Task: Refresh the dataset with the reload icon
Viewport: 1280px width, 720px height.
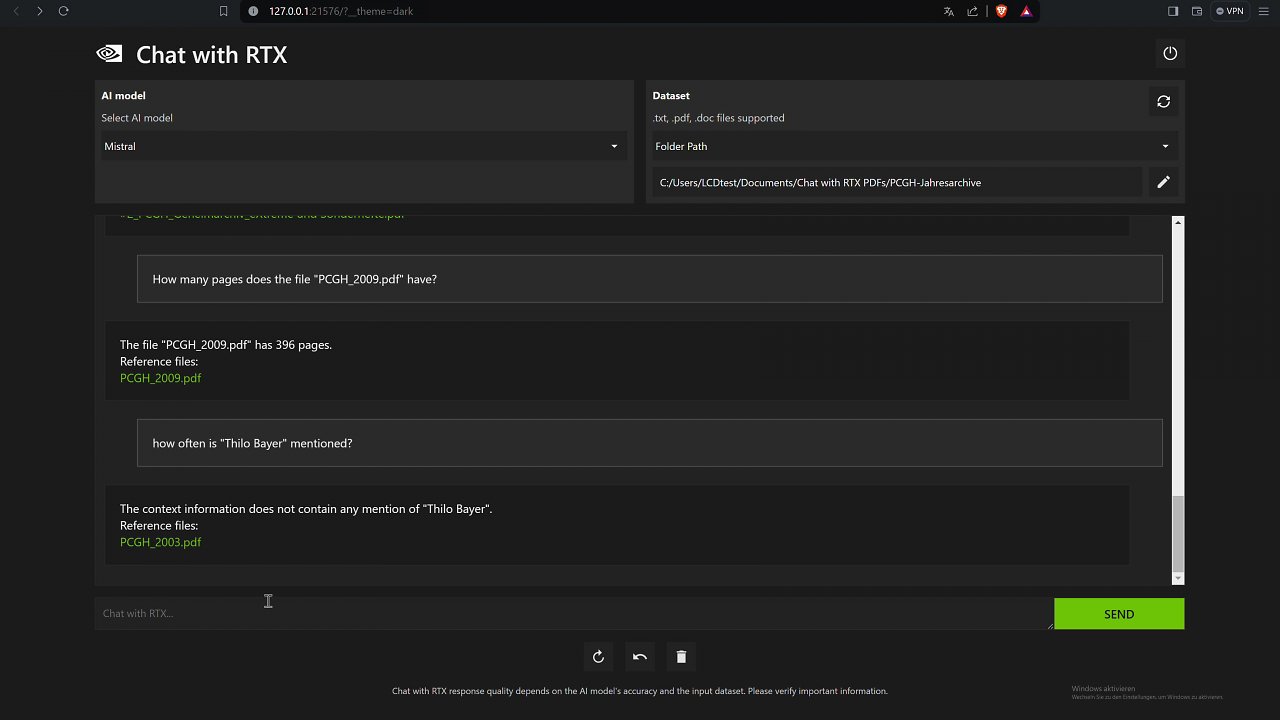Action: click(x=1163, y=101)
